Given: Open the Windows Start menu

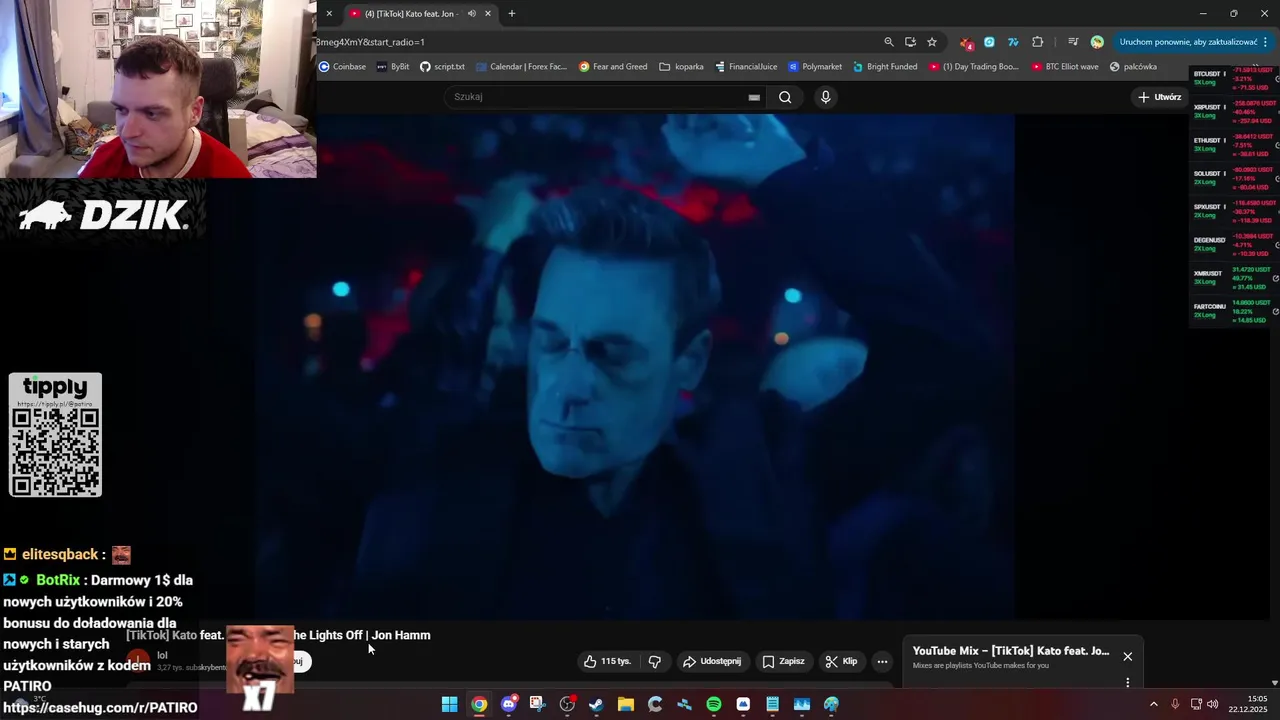Looking at the screenshot, I should click(450, 704).
